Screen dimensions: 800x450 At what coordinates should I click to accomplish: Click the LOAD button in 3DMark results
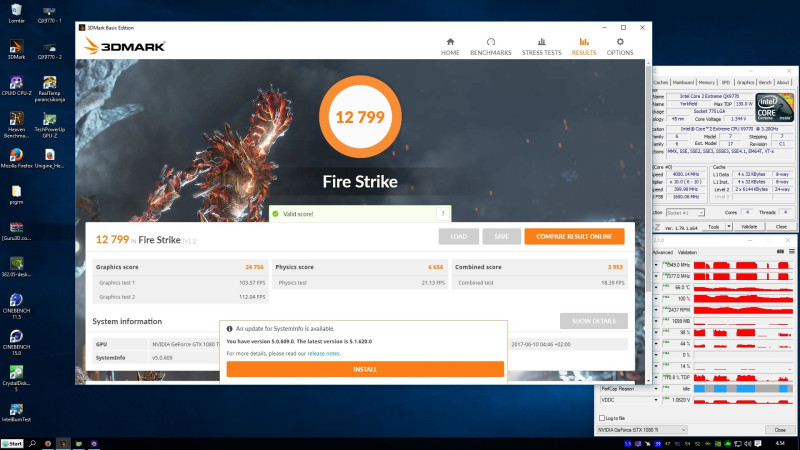[459, 236]
